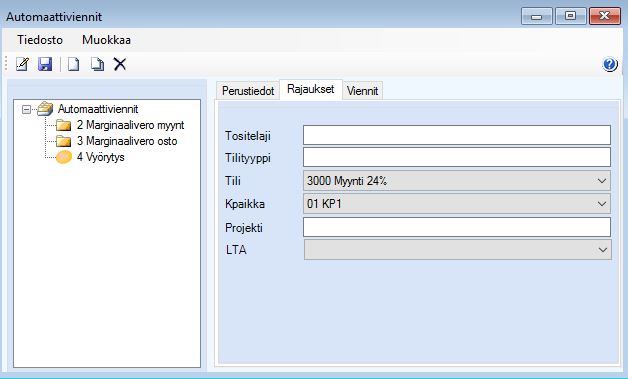Viewport: 628px width, 379px height.
Task: Click the Automaattiviennit root stack icon
Action: (45, 109)
